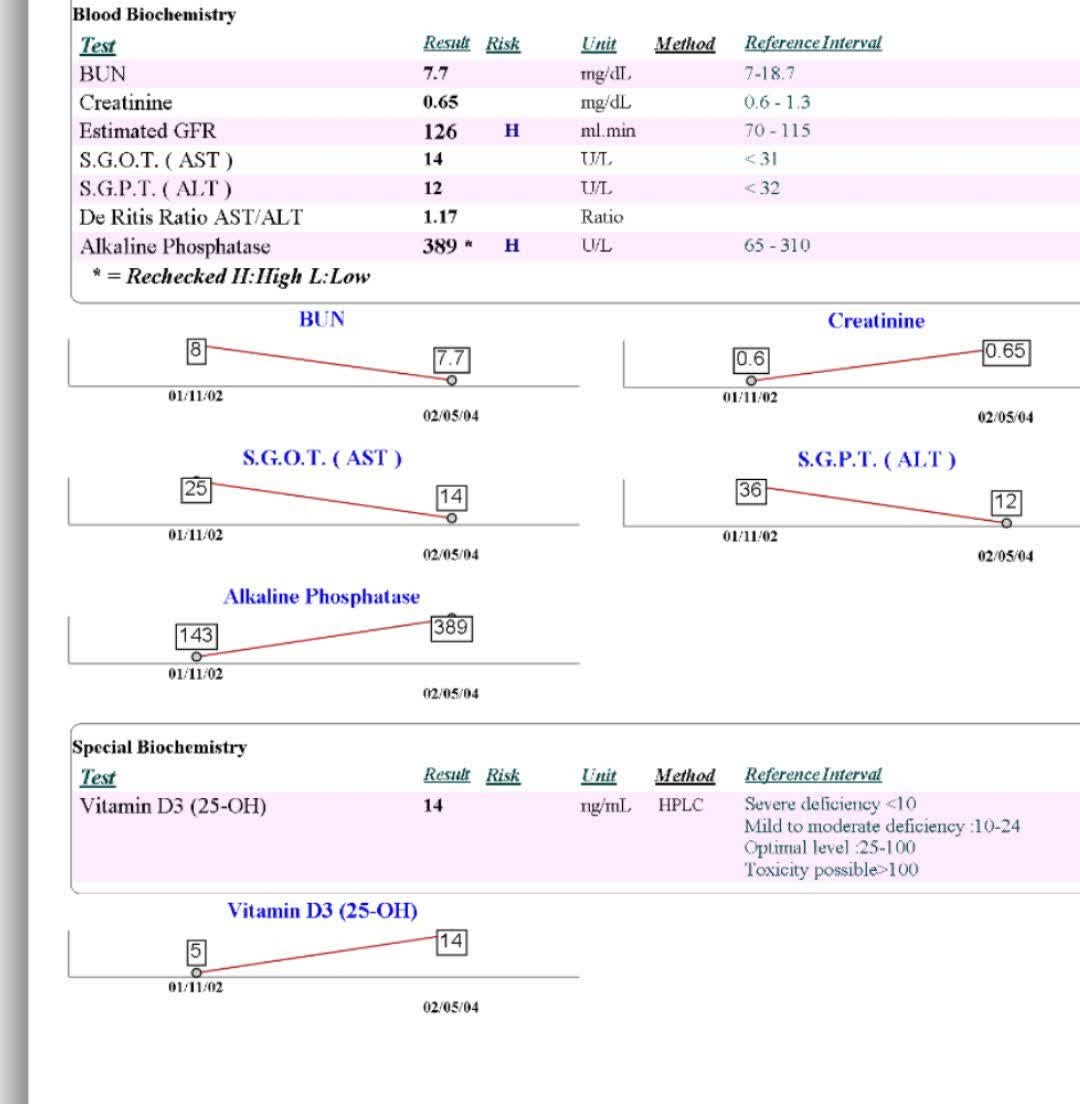
Task: Select the Alkaline Phosphatase chart title
Action: click(x=321, y=597)
